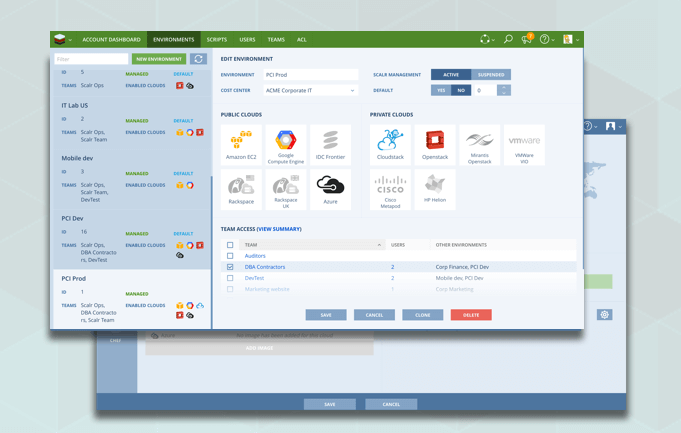
Task: Click the Default value stepper arrows
Action: click(x=503, y=90)
